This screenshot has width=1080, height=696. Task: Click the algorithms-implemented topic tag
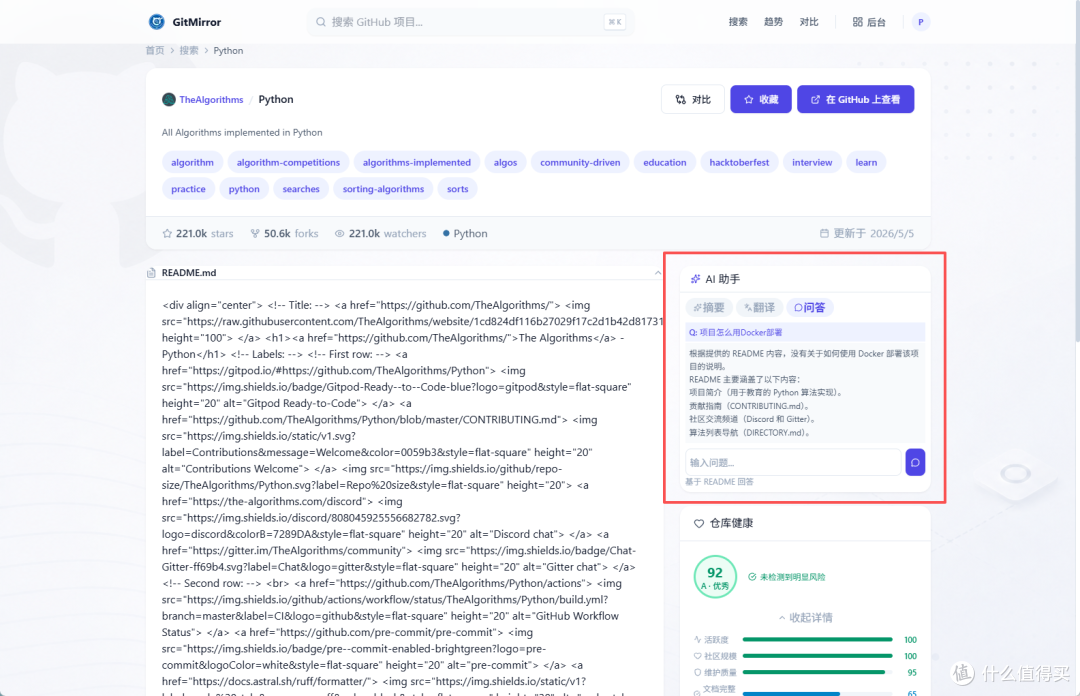pyautogui.click(x=417, y=163)
